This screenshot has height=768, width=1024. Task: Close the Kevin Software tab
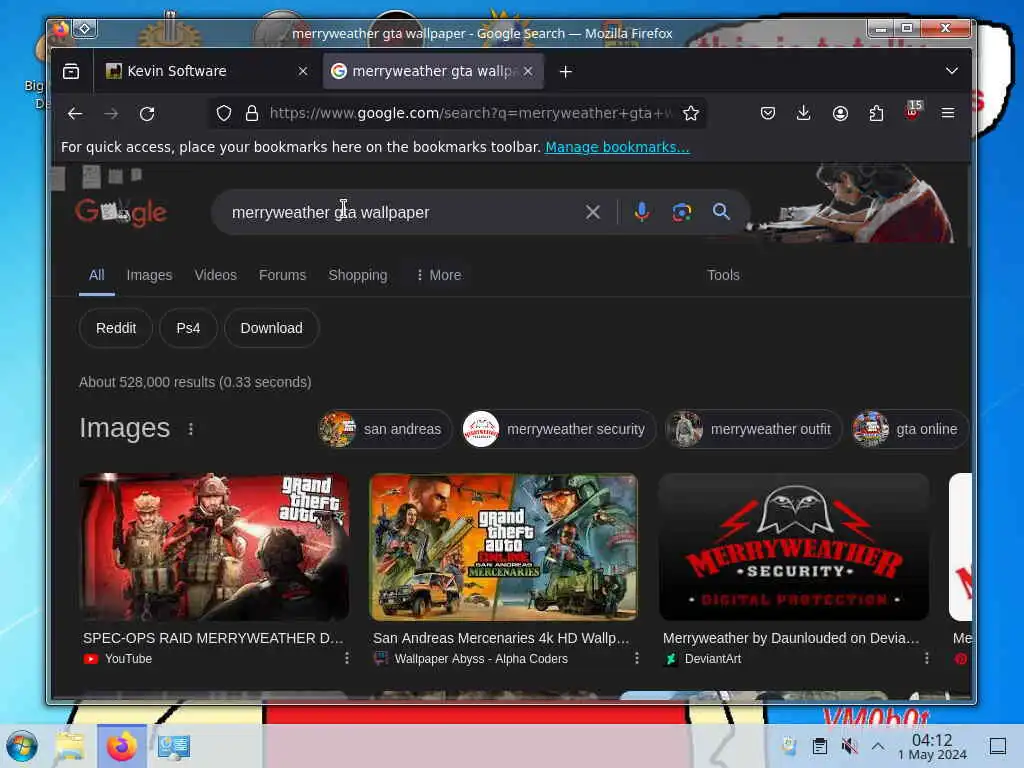coord(303,71)
